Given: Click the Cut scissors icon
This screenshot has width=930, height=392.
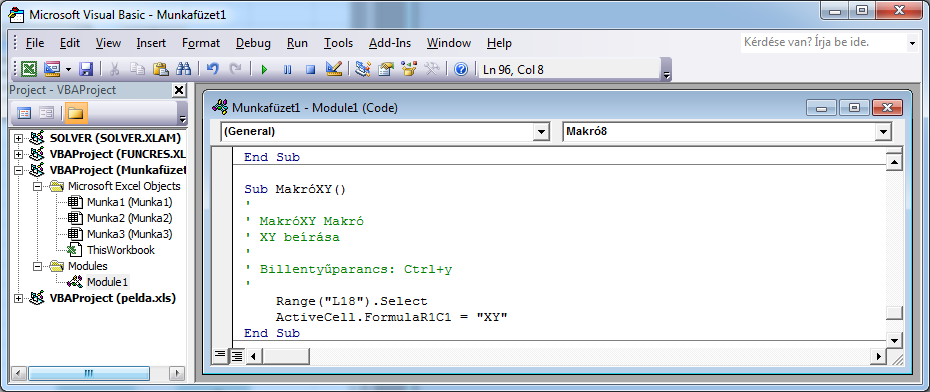Looking at the screenshot, I should pos(114,69).
